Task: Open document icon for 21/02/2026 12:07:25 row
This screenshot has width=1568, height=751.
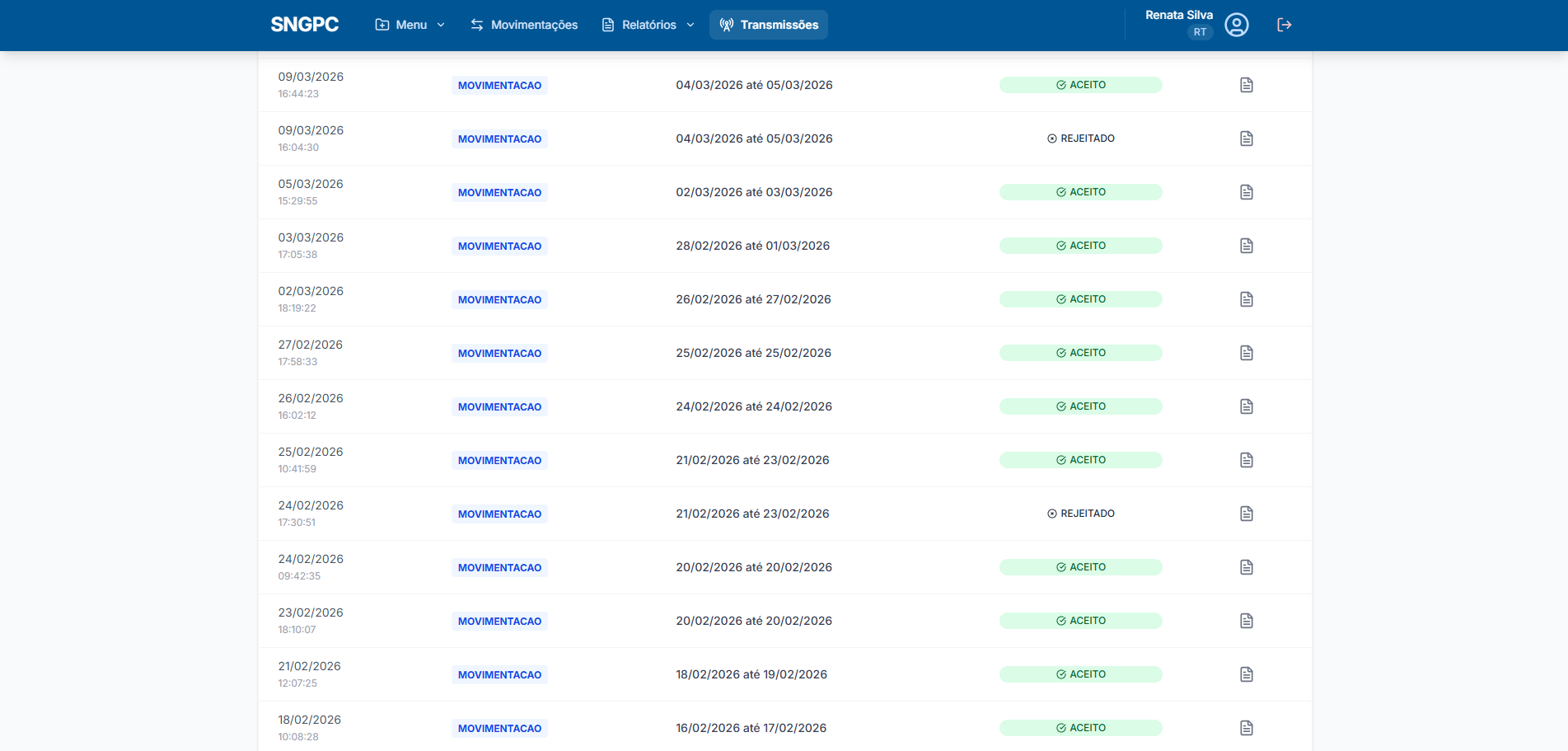Action: pos(1246,674)
